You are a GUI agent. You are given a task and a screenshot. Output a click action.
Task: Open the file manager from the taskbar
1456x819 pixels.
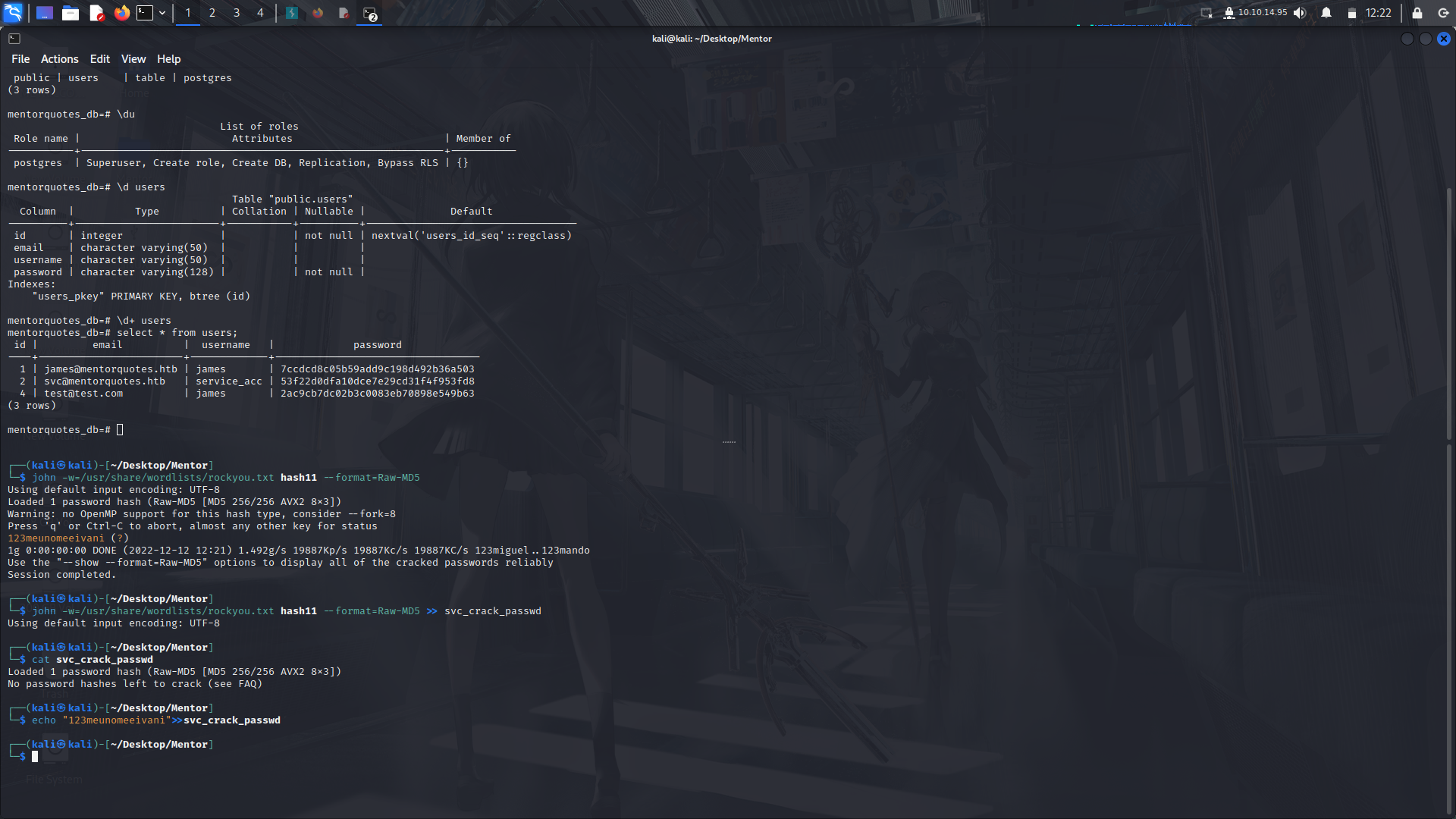tap(71, 13)
